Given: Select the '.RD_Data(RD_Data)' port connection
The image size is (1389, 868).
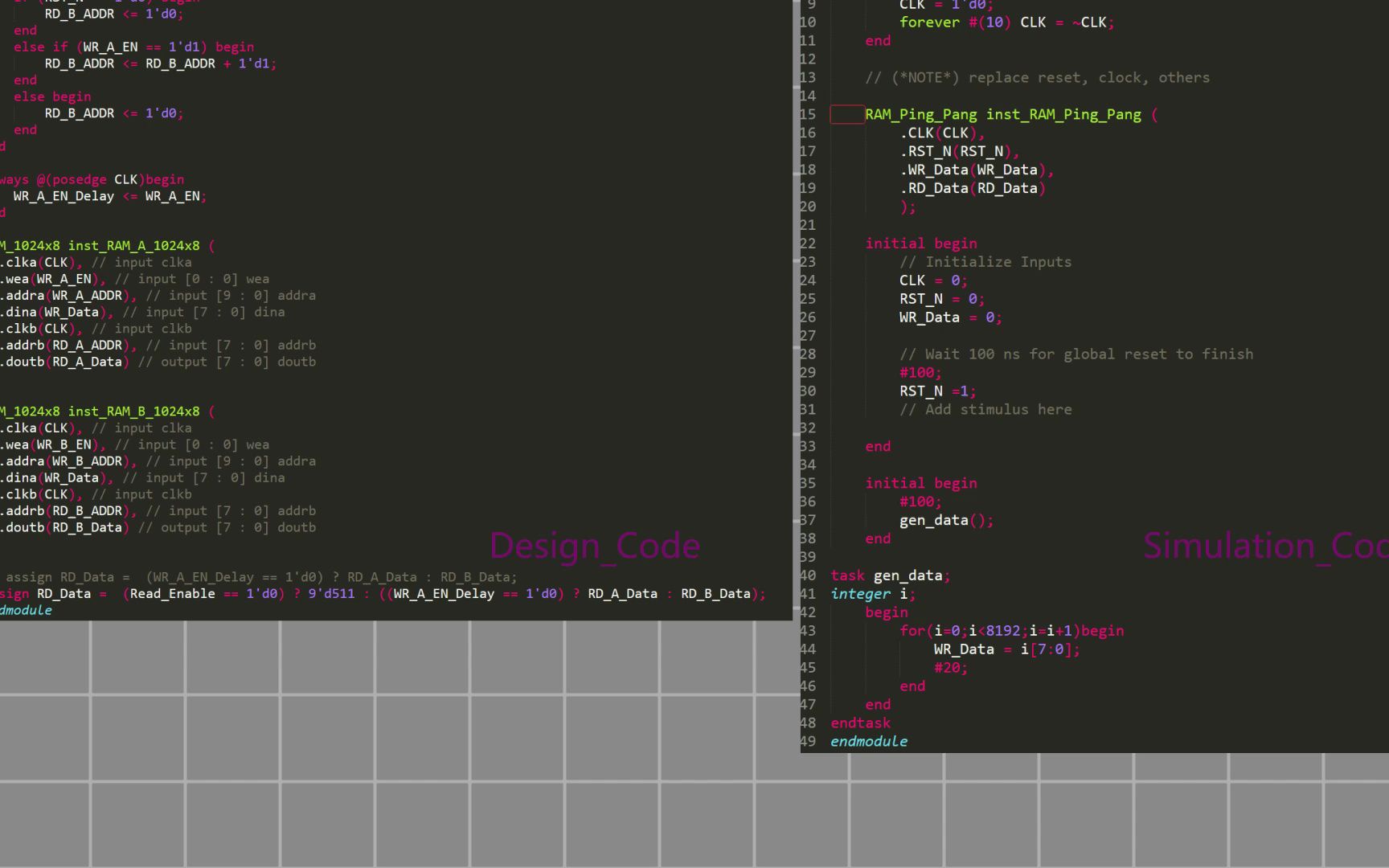Looking at the screenshot, I should point(973,189).
